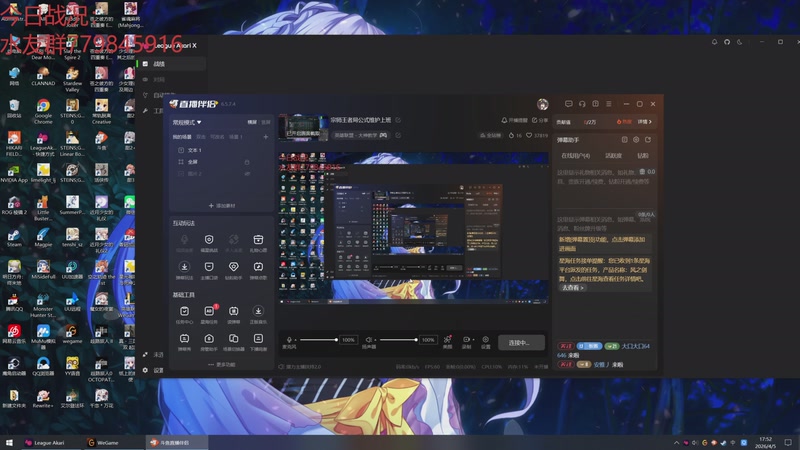Screen dimensions: 800x450
Task: Toggle the lock on the 全屏 source
Action: (247, 162)
